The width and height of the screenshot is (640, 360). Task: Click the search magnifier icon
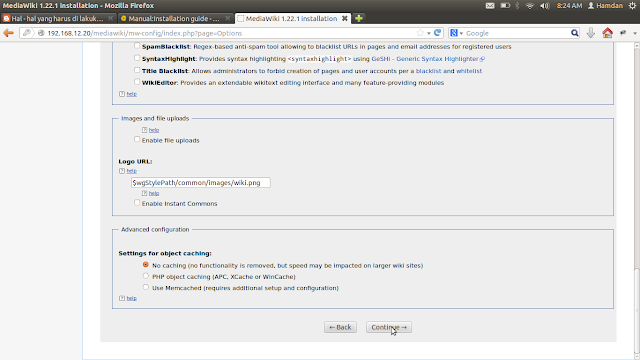(x=574, y=33)
